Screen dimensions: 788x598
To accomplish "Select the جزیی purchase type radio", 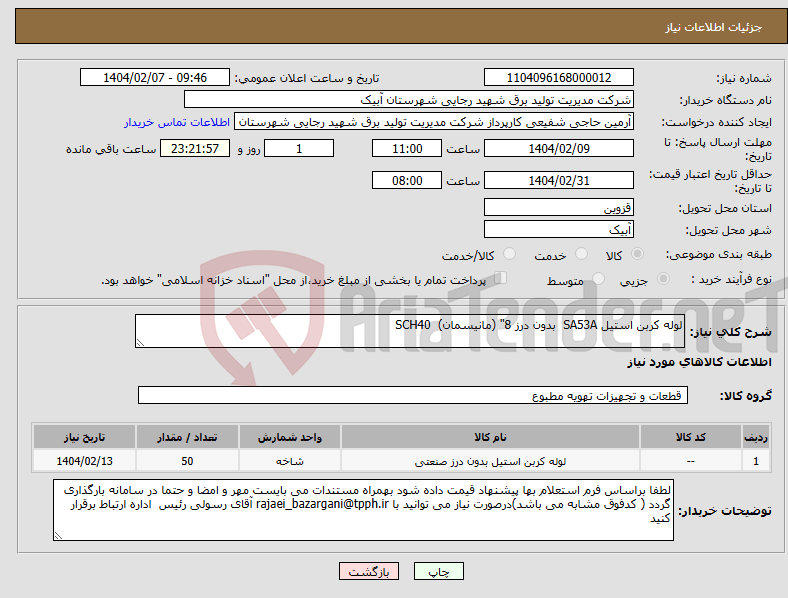I will pos(663,278).
